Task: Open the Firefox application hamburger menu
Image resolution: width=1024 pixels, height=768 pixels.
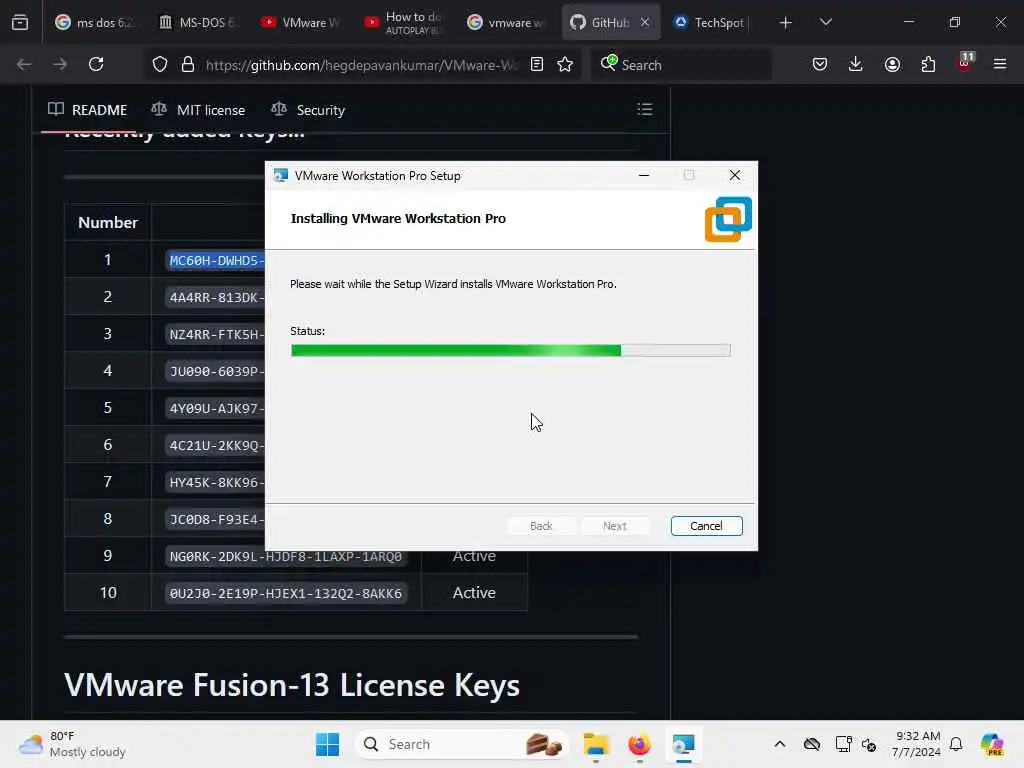Action: tap(1000, 64)
